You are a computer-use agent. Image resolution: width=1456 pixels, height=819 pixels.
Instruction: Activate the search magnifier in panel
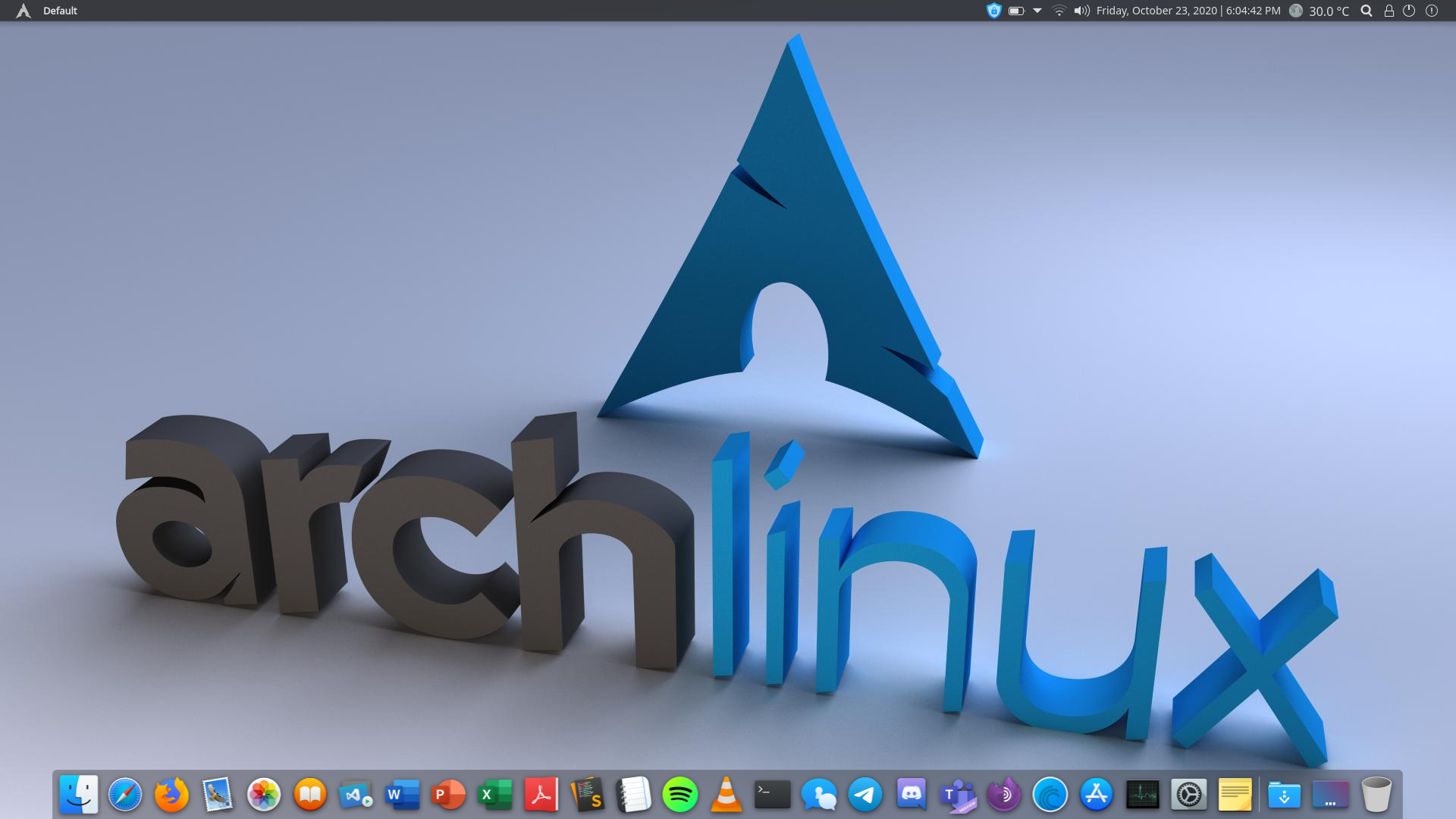coord(1366,11)
